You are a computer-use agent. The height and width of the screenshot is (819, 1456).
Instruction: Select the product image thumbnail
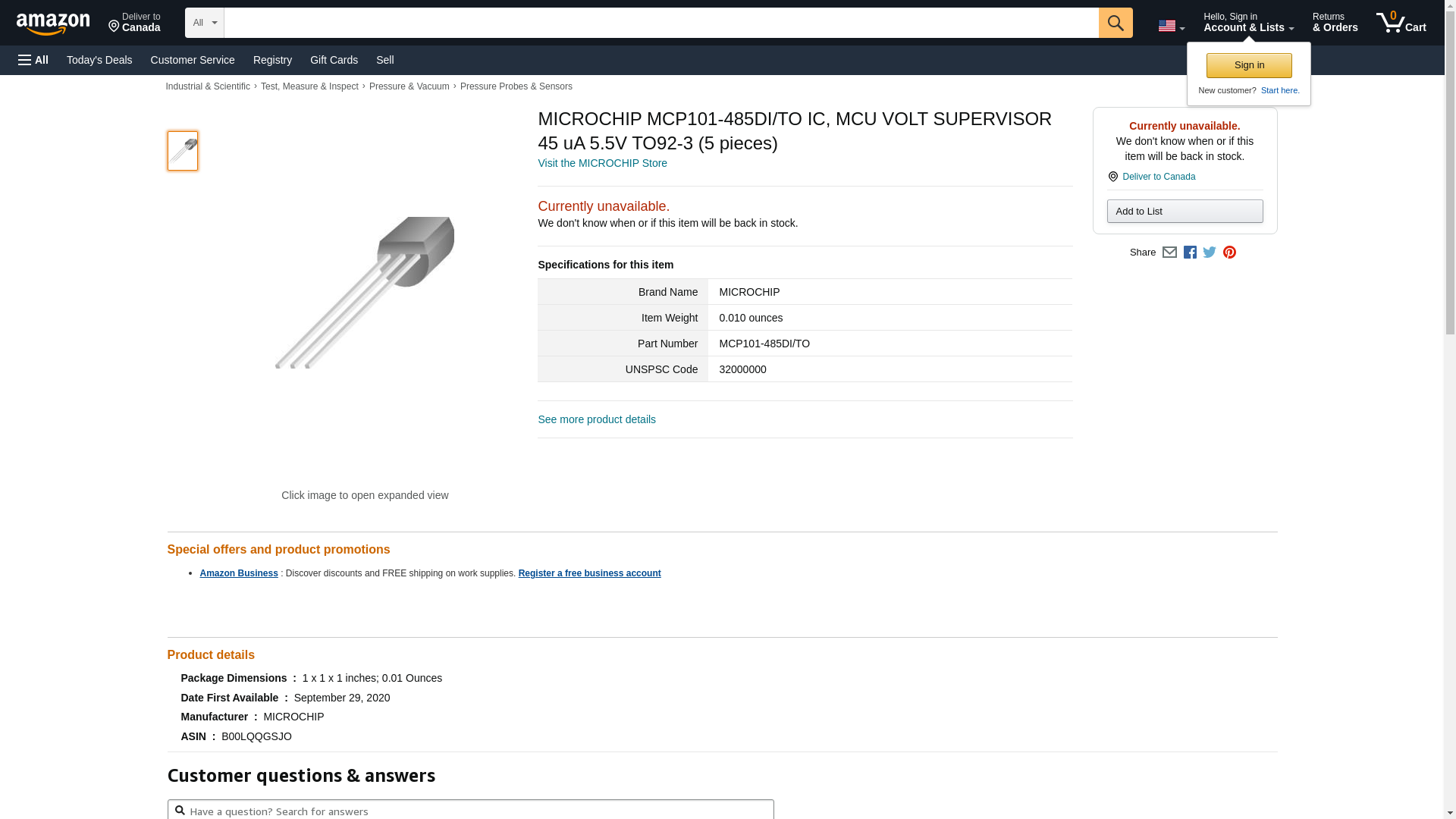tap(183, 151)
